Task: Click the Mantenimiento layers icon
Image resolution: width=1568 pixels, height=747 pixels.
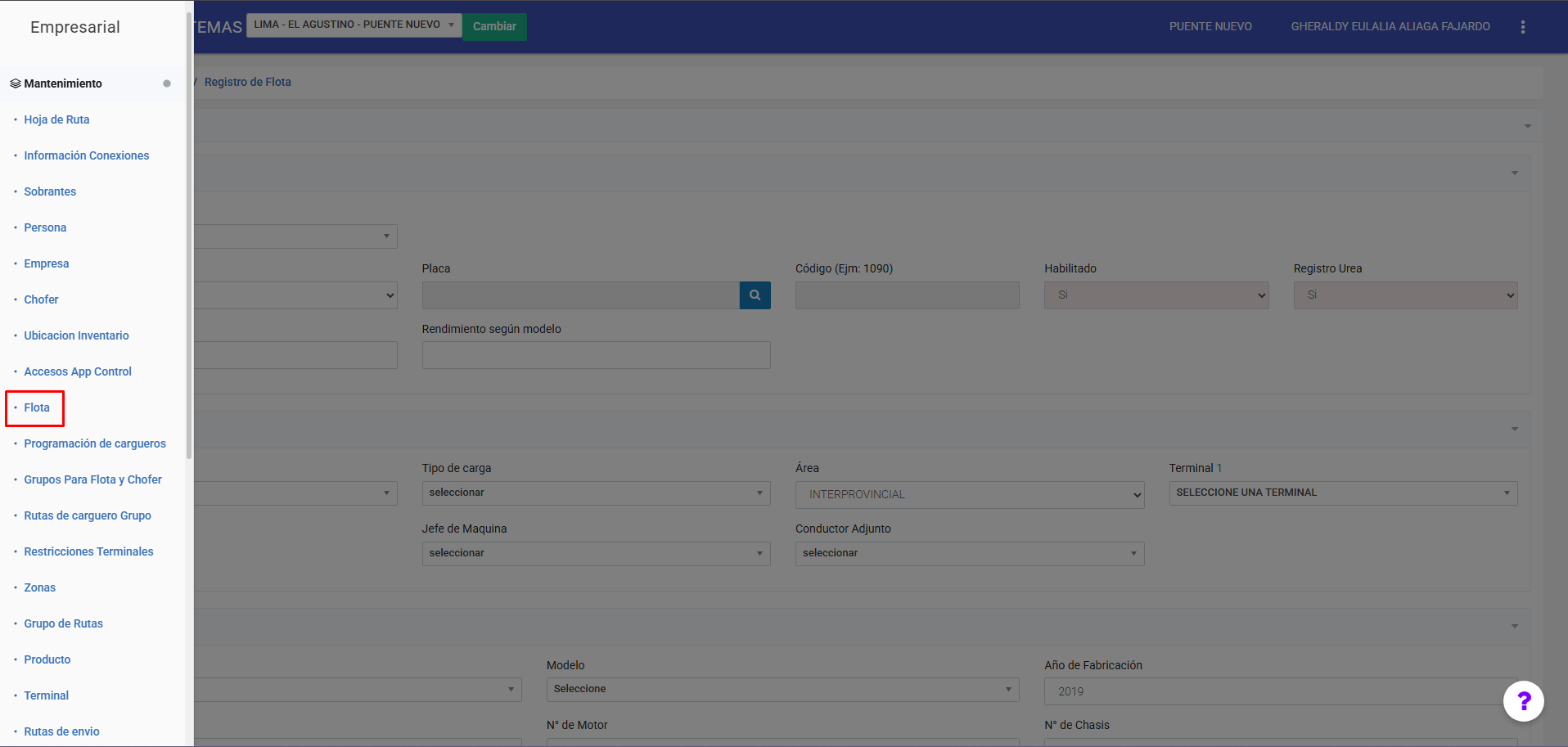Action: coord(15,83)
